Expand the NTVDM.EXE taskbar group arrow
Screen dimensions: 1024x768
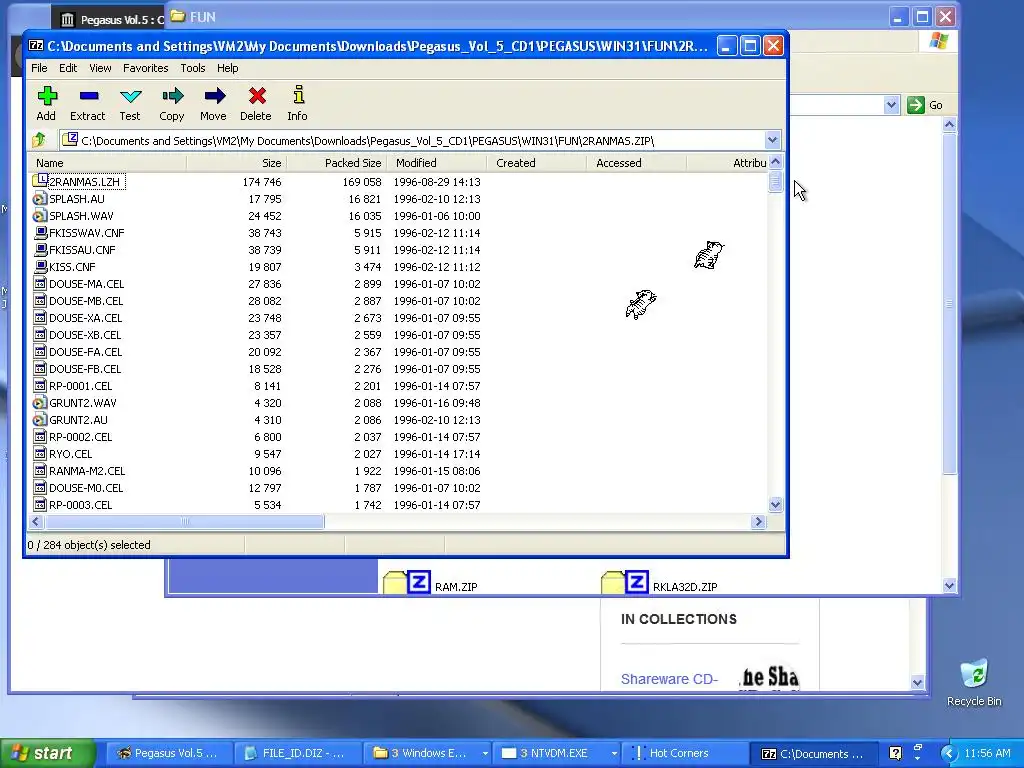click(613, 753)
